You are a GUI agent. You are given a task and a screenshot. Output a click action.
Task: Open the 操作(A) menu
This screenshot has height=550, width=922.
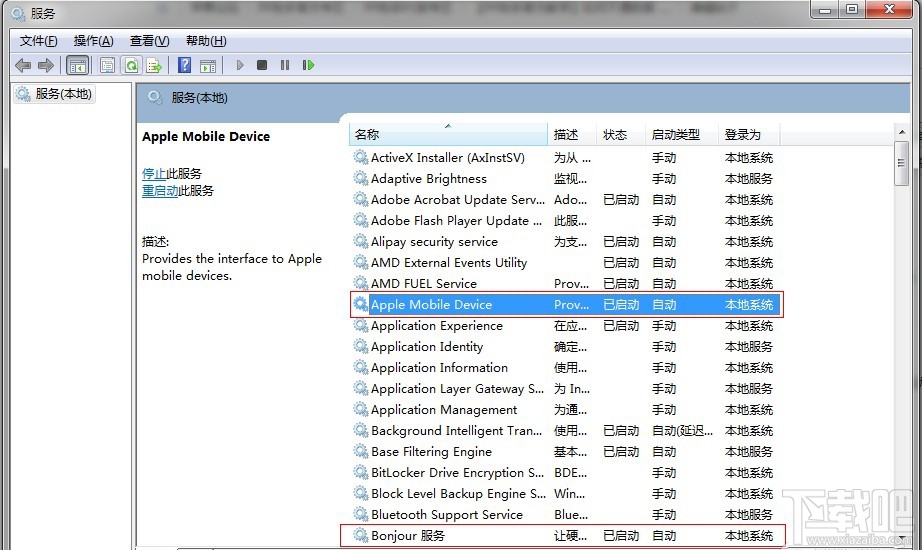tap(93, 41)
